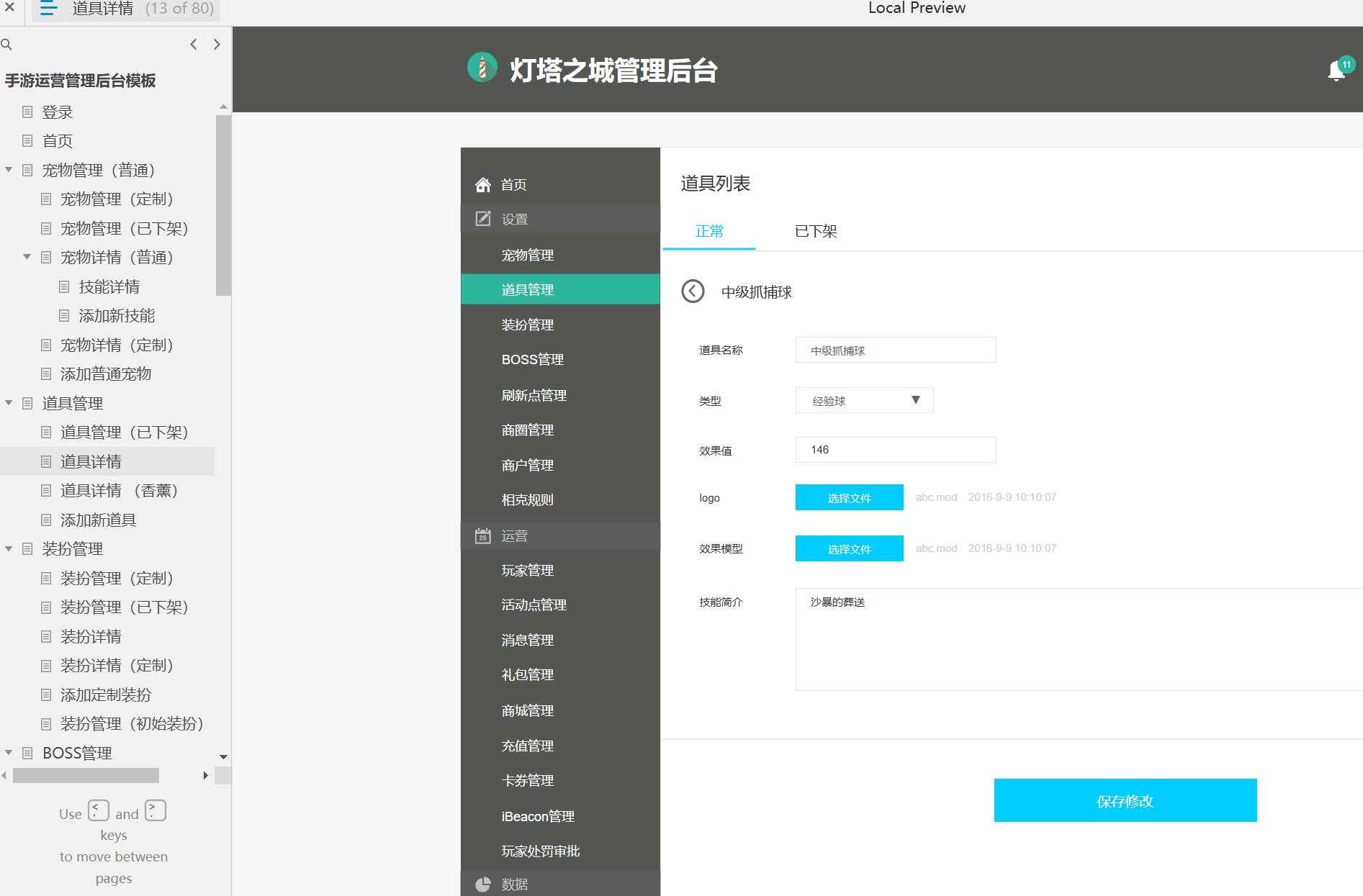Select the 首页 home icon in sidebar
This screenshot has height=896, width=1363.
(482, 184)
